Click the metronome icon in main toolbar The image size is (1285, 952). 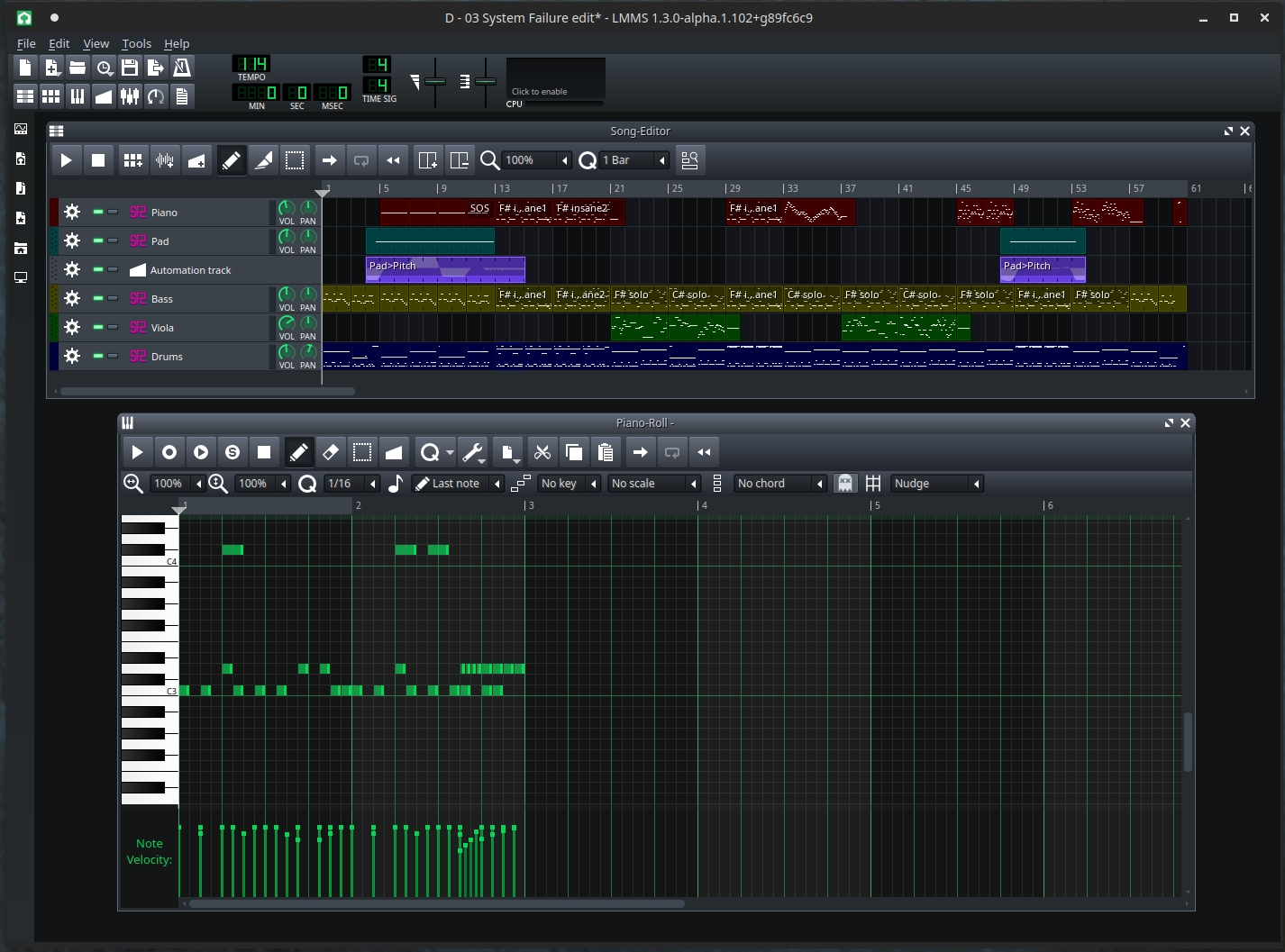182,68
